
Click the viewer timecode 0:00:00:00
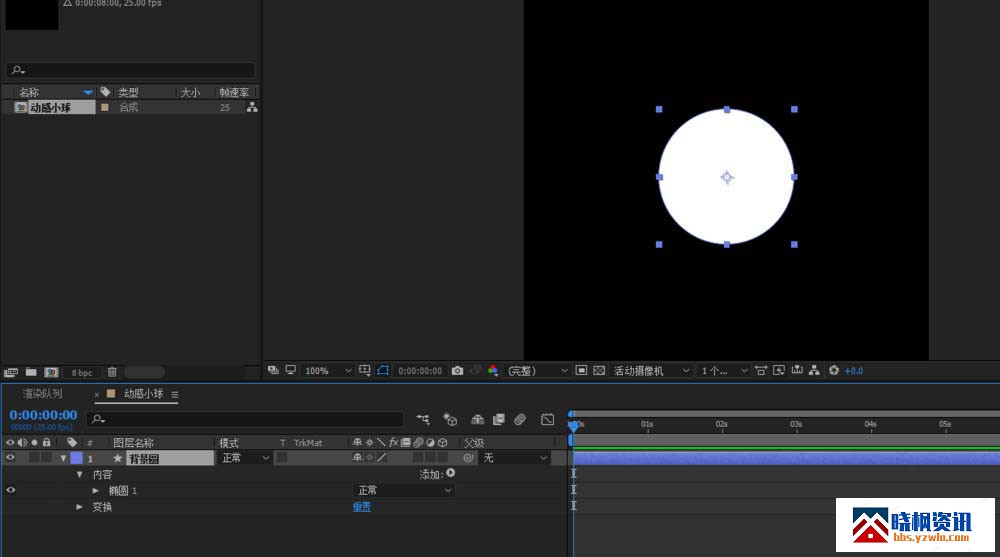(420, 371)
